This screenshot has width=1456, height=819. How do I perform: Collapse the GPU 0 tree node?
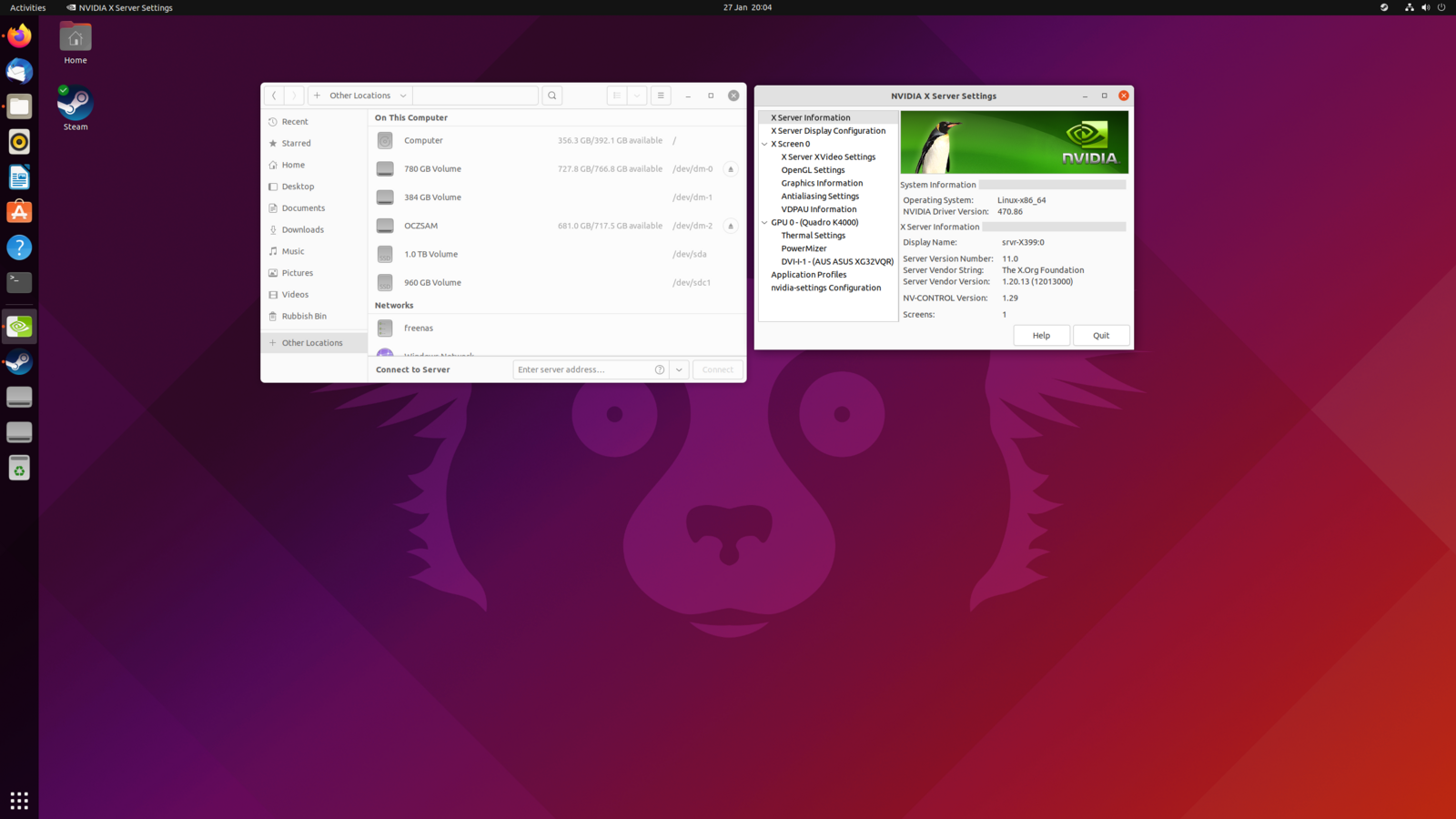[764, 222]
